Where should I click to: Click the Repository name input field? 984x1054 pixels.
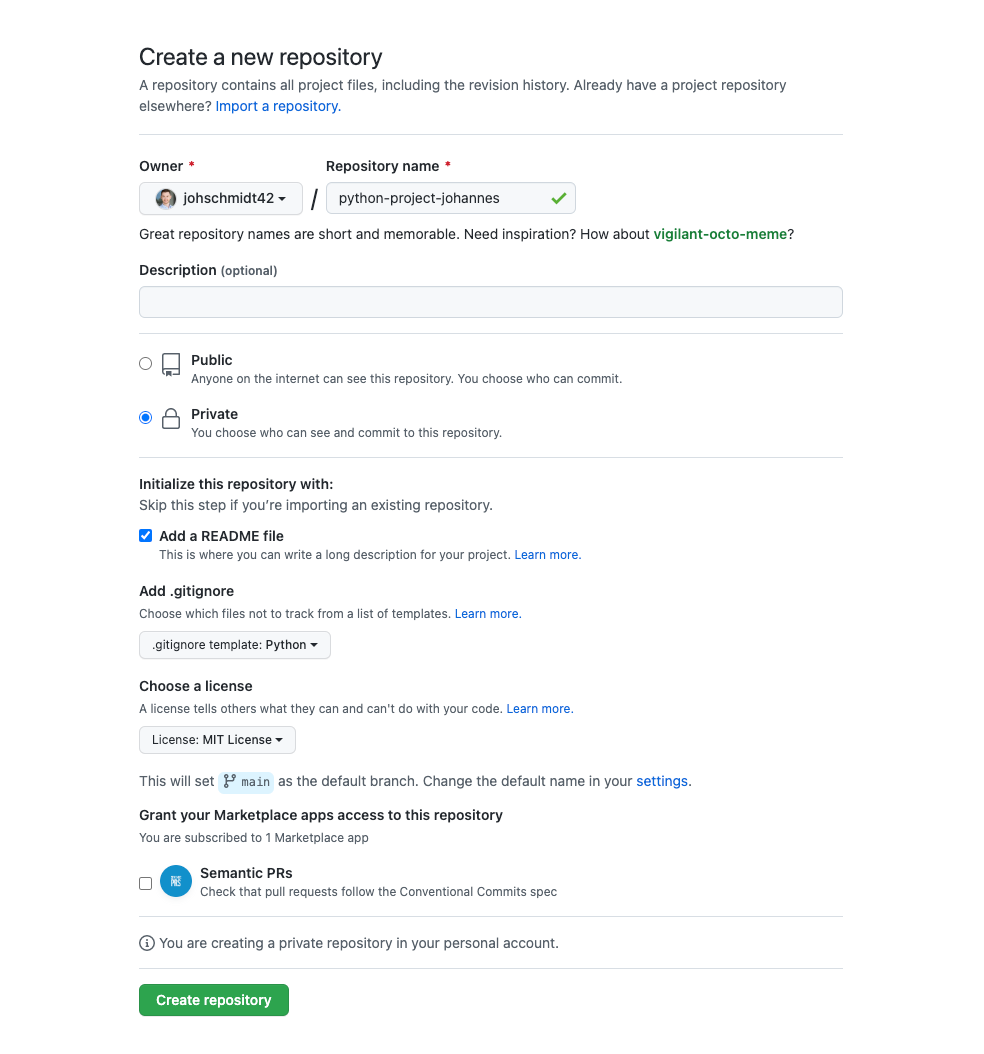click(440, 199)
